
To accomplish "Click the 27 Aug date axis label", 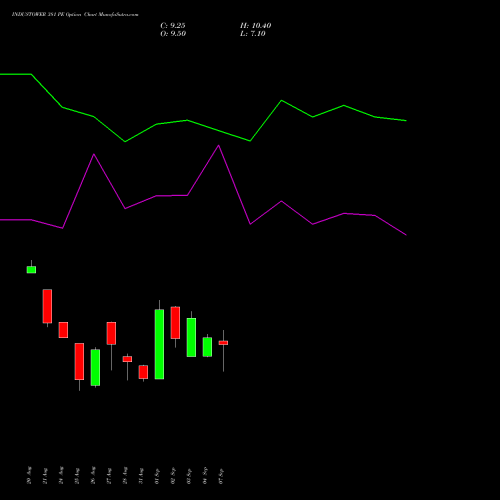I will 109,476.
